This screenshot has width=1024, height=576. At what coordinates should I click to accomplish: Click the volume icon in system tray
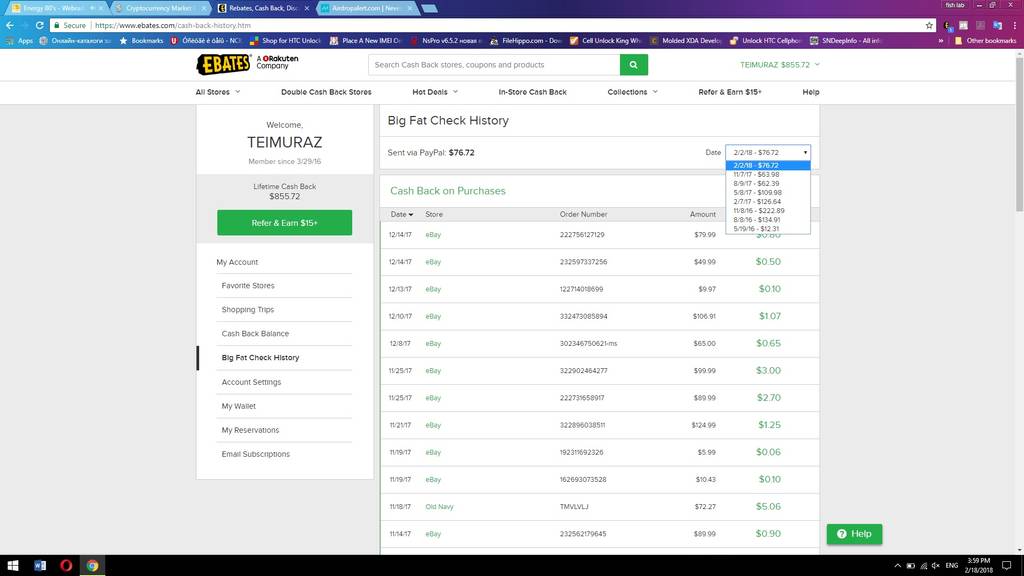click(x=936, y=566)
